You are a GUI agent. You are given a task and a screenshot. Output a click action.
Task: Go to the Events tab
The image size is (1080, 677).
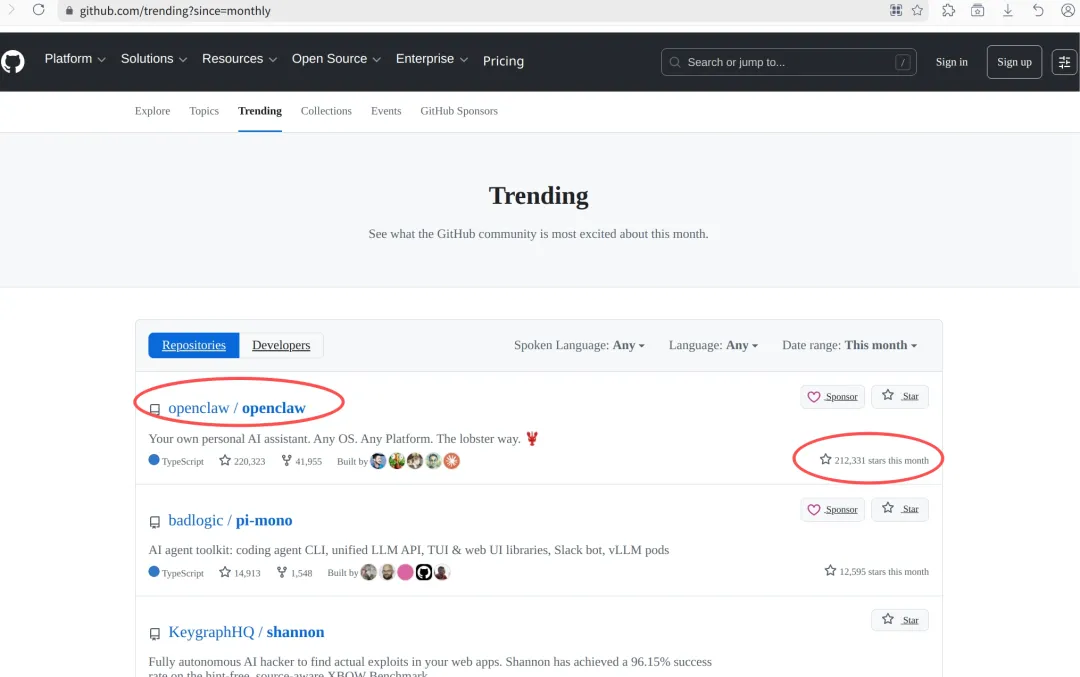tap(386, 111)
